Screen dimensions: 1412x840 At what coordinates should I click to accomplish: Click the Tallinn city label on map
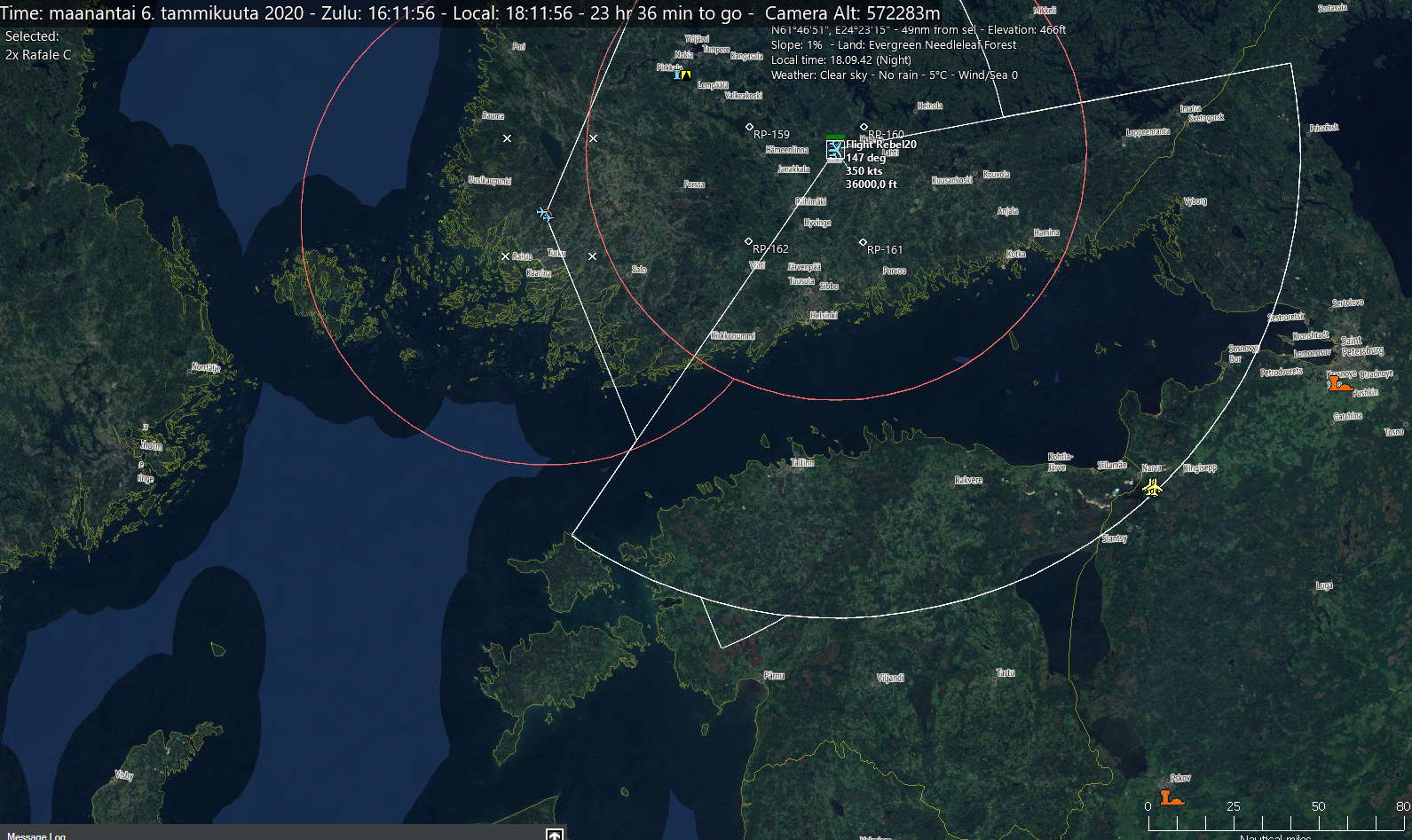[x=802, y=463]
